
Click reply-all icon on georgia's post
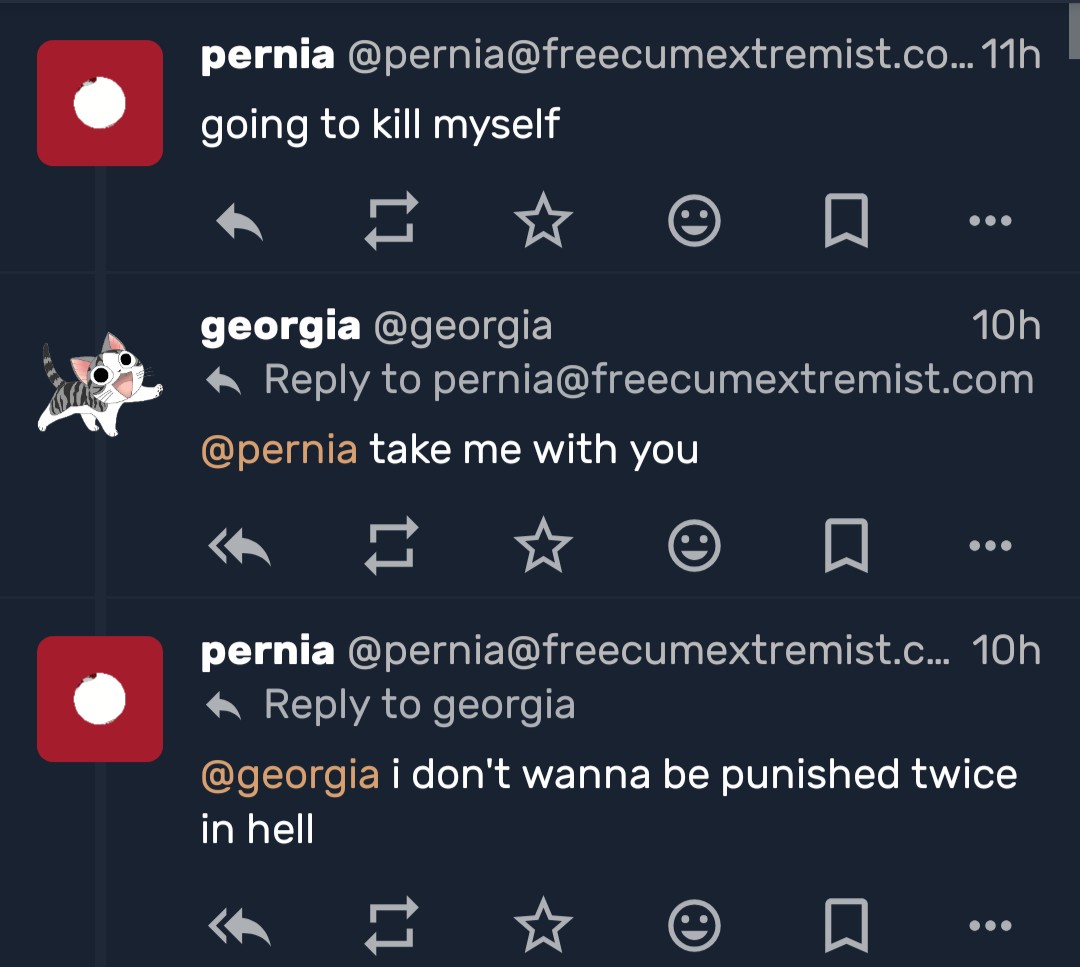[x=240, y=547]
